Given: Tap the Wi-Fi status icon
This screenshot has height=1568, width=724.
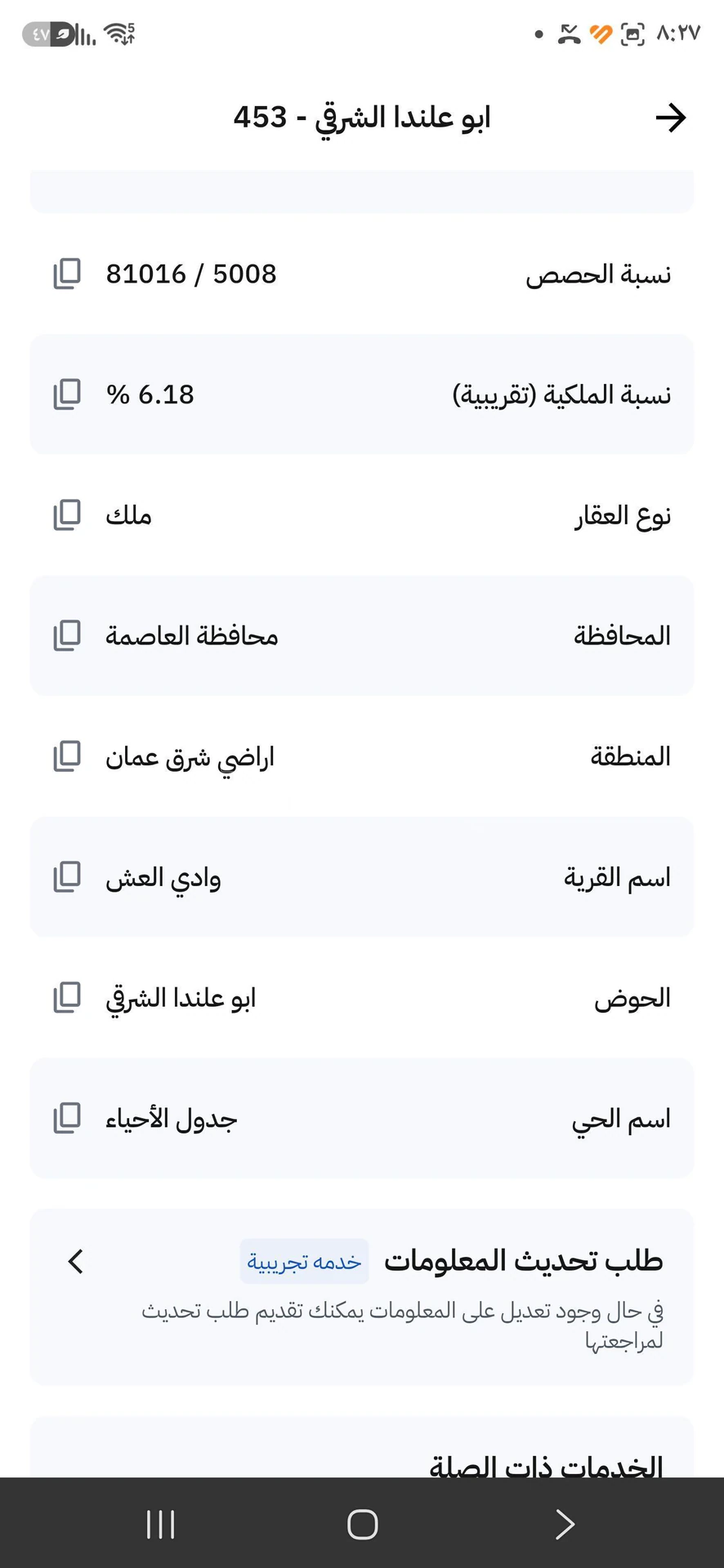Looking at the screenshot, I should (x=119, y=34).
